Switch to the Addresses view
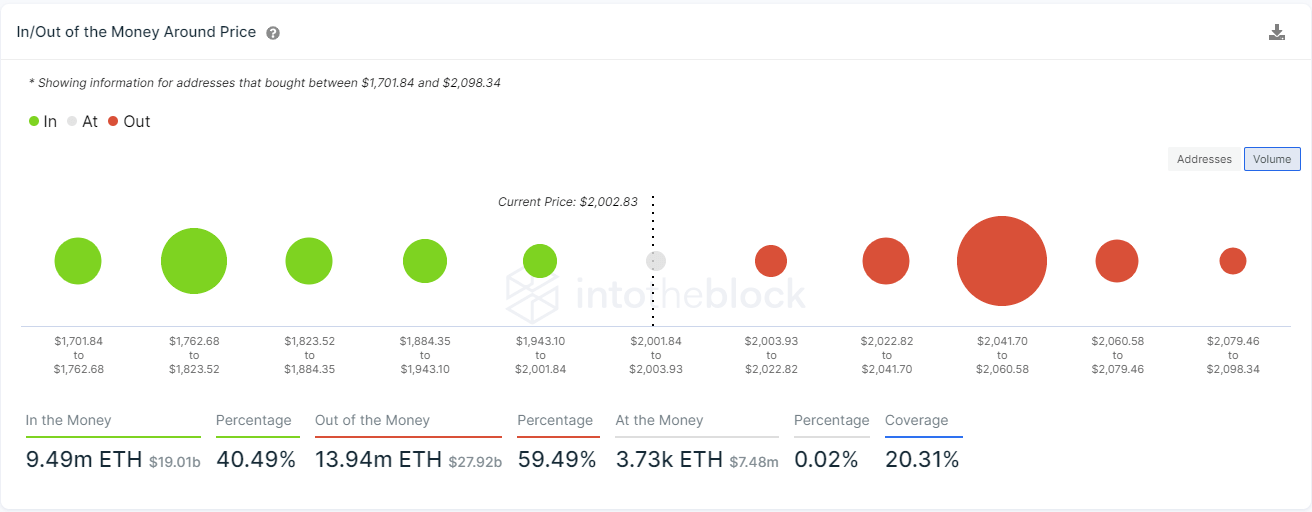This screenshot has width=1312, height=512. click(1204, 159)
